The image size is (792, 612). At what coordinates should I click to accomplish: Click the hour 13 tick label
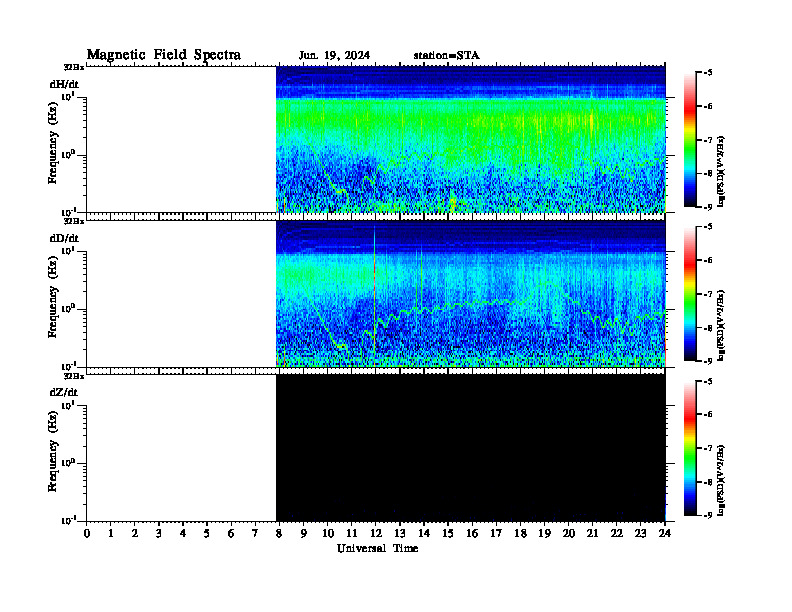(400, 534)
